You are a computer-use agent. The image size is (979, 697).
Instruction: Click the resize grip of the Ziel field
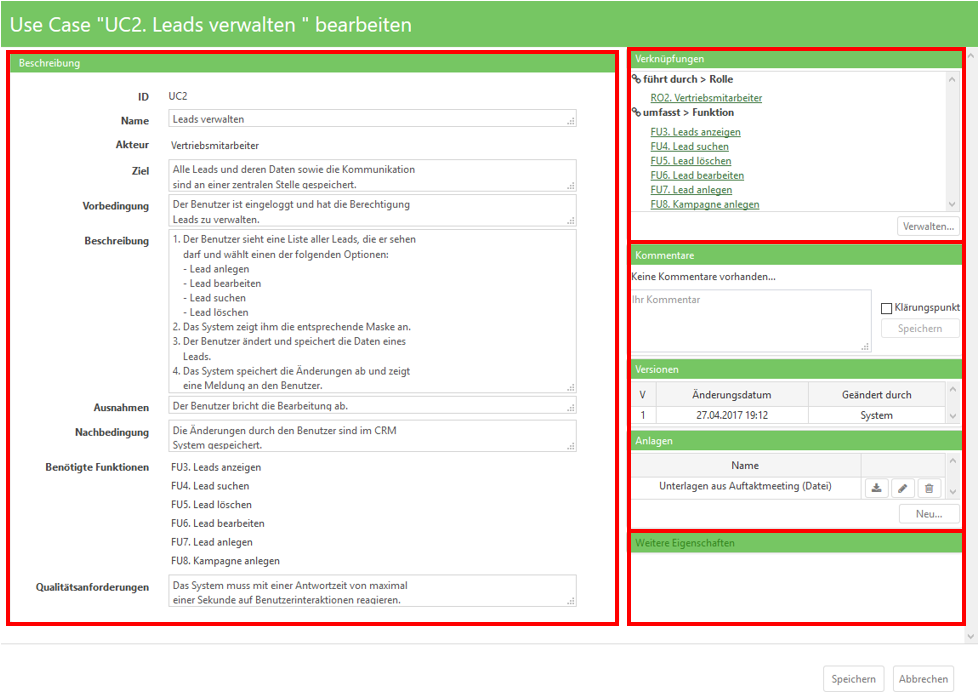(570, 185)
